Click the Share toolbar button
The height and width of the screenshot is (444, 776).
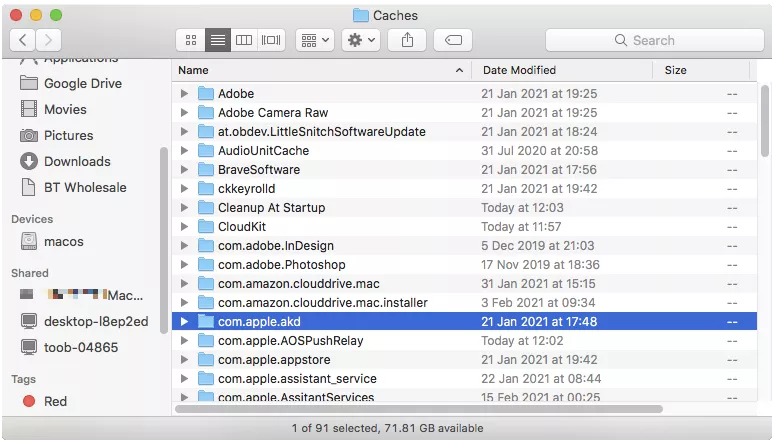[x=407, y=40]
